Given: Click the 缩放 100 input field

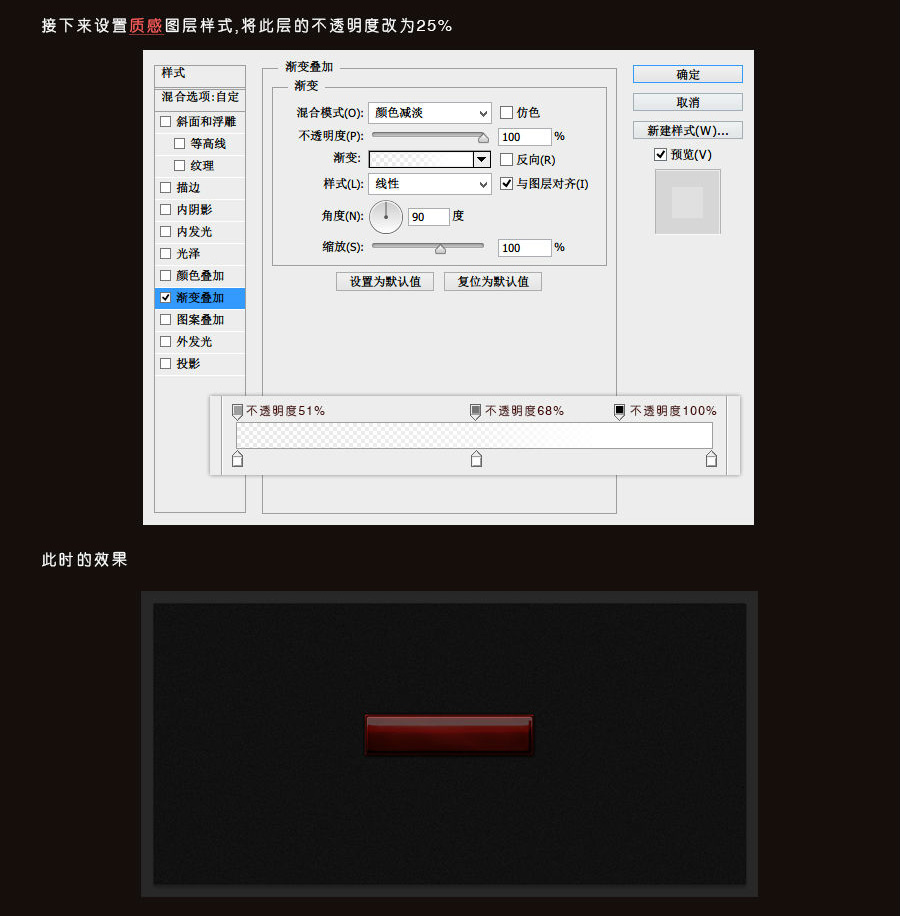Looking at the screenshot, I should coord(524,248).
